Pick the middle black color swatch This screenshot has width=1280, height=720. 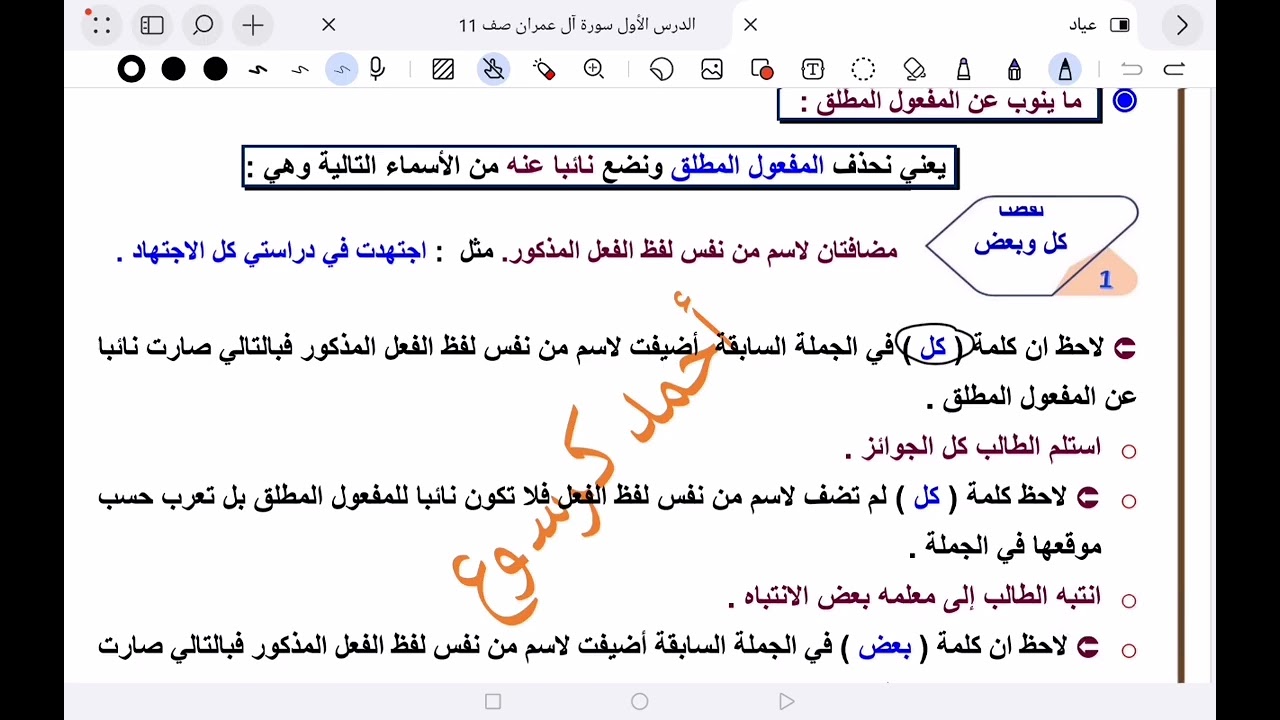point(174,69)
